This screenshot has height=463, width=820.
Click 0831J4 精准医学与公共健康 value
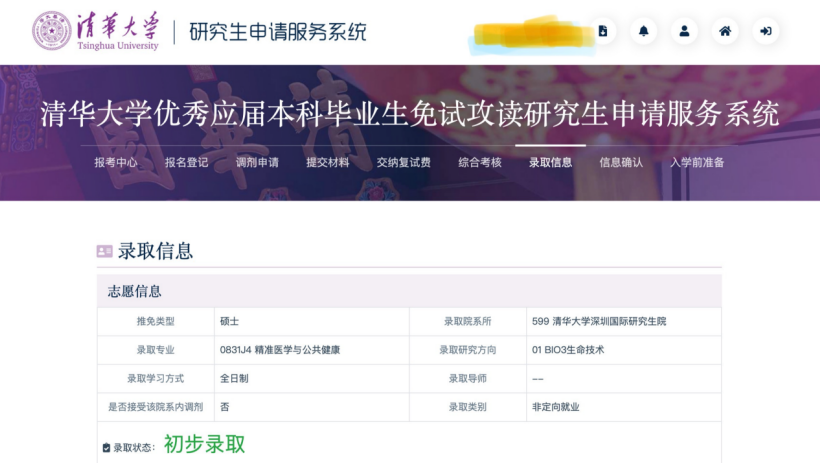click(x=280, y=350)
